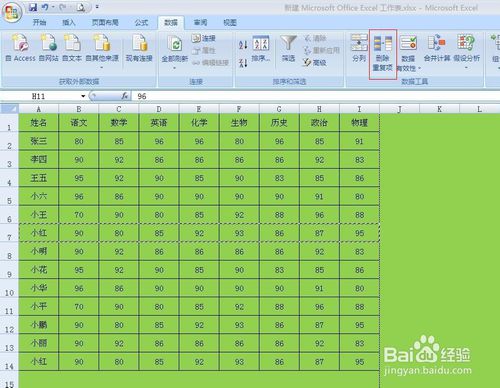Sort descending Z to A

[x=243, y=62]
